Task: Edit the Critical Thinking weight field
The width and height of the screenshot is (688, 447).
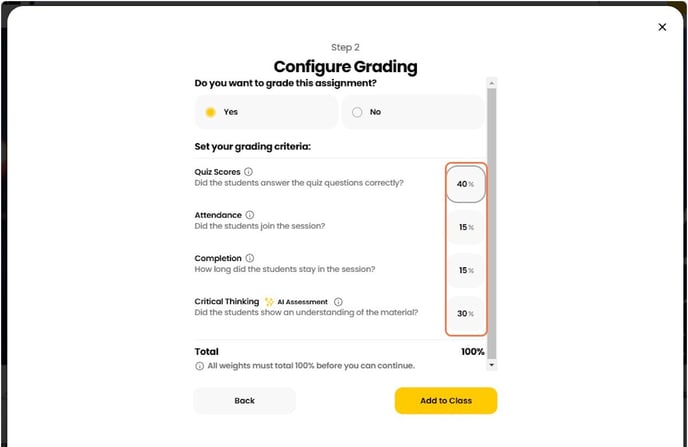Action: click(464, 314)
